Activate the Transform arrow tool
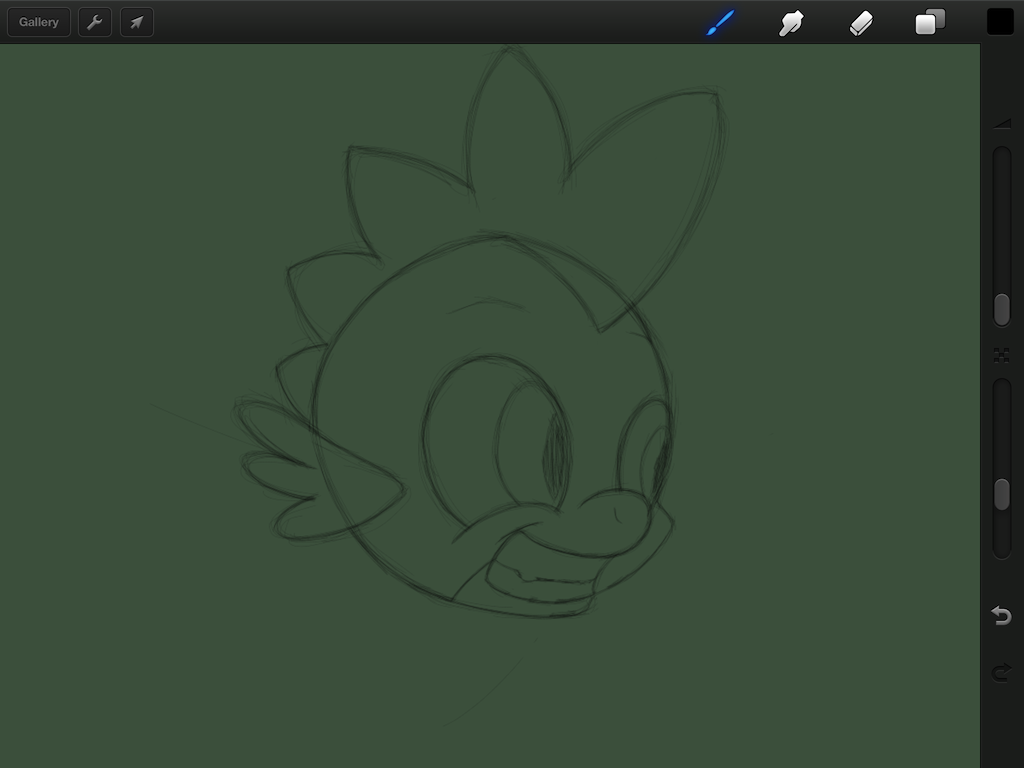 tap(137, 22)
